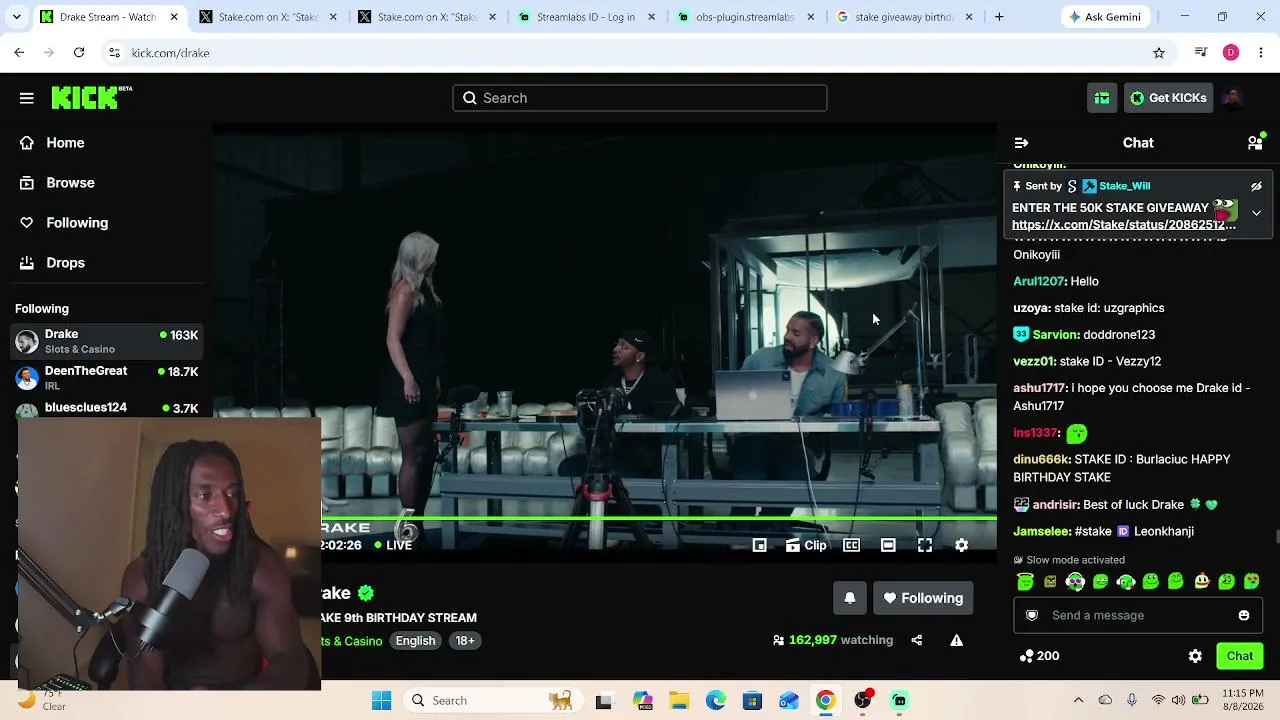Click the English language tag
Image resolution: width=1280 pixels, height=720 pixels.
[x=415, y=641]
